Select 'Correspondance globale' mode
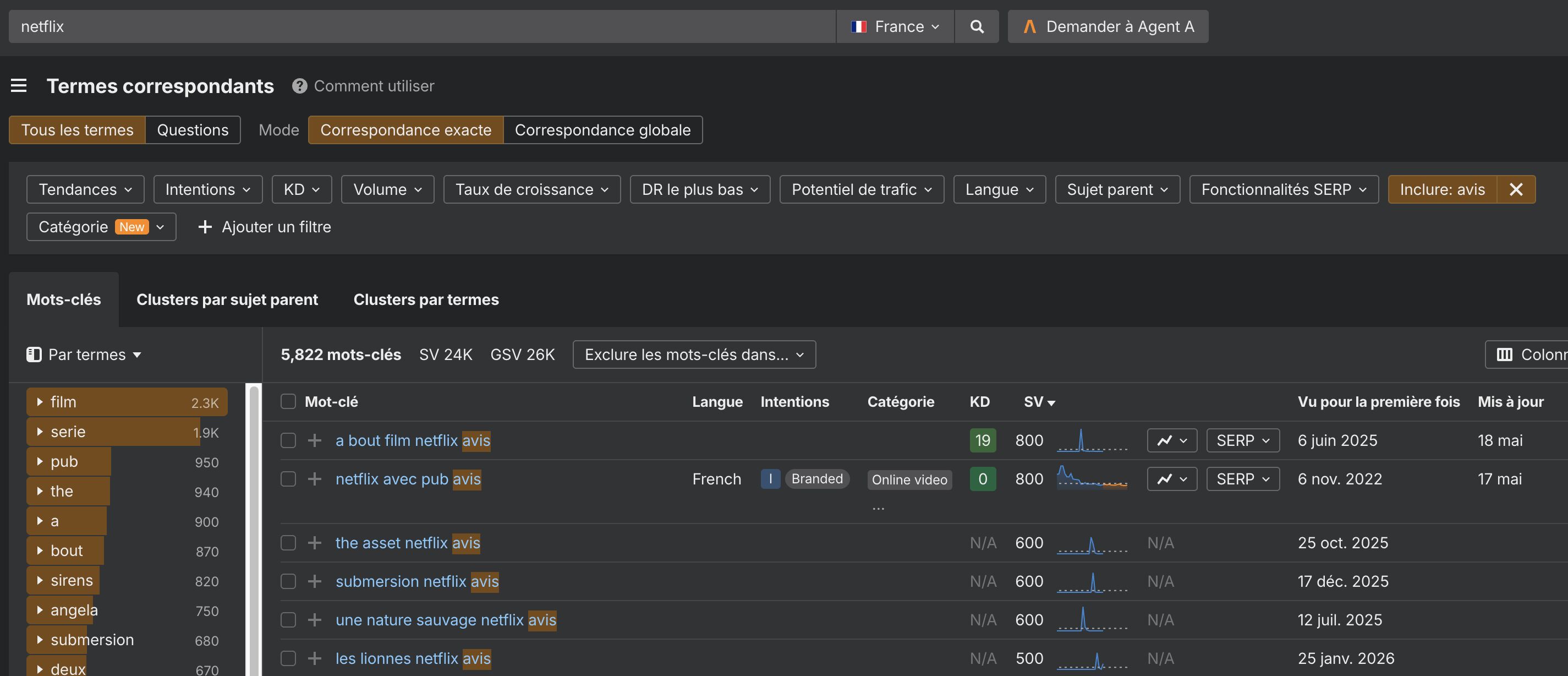Viewport: 1568px width, 676px height. coord(602,130)
